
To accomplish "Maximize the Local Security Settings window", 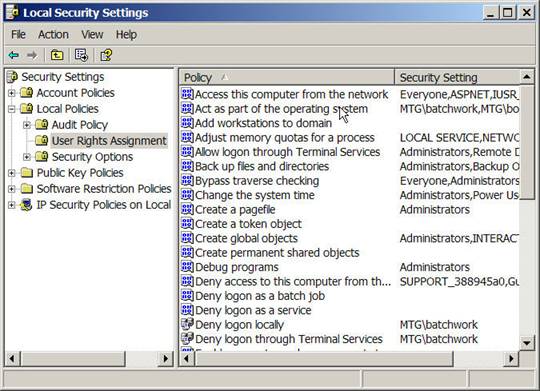I will 508,13.
